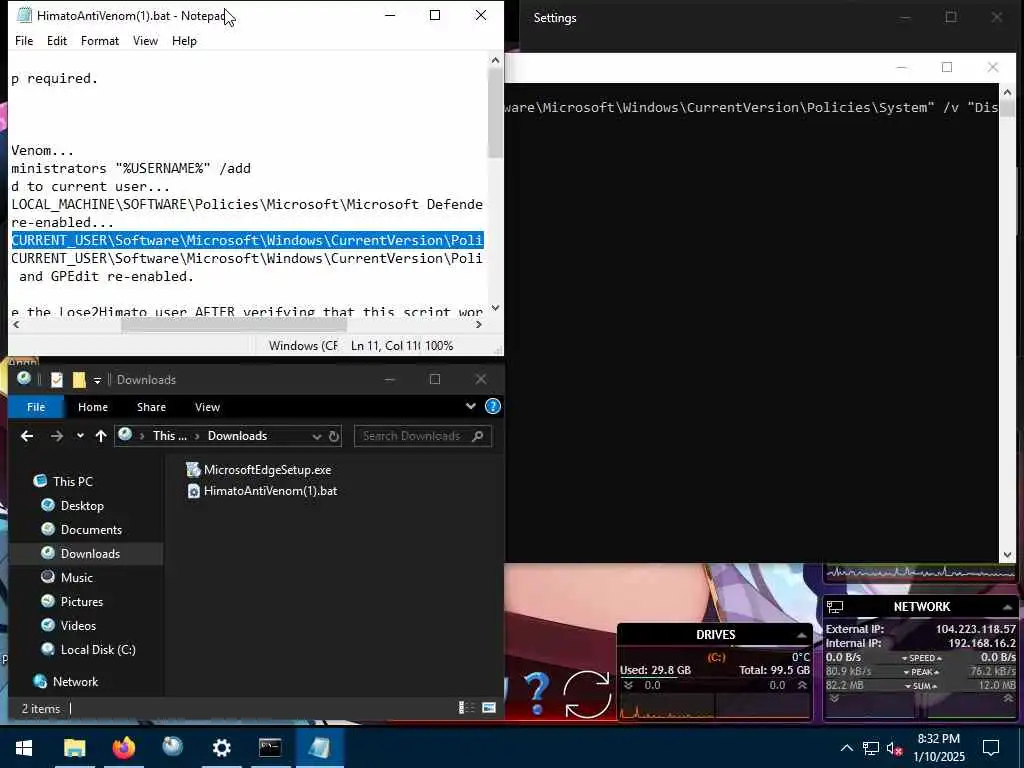Collapse the DRIVES widget with its arrow
1024x768 pixels.
[801, 635]
